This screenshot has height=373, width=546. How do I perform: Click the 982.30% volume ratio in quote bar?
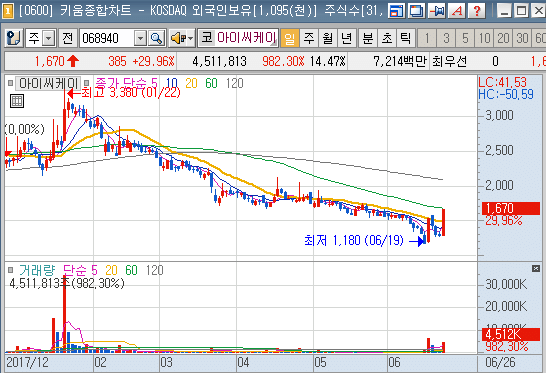pos(283,62)
